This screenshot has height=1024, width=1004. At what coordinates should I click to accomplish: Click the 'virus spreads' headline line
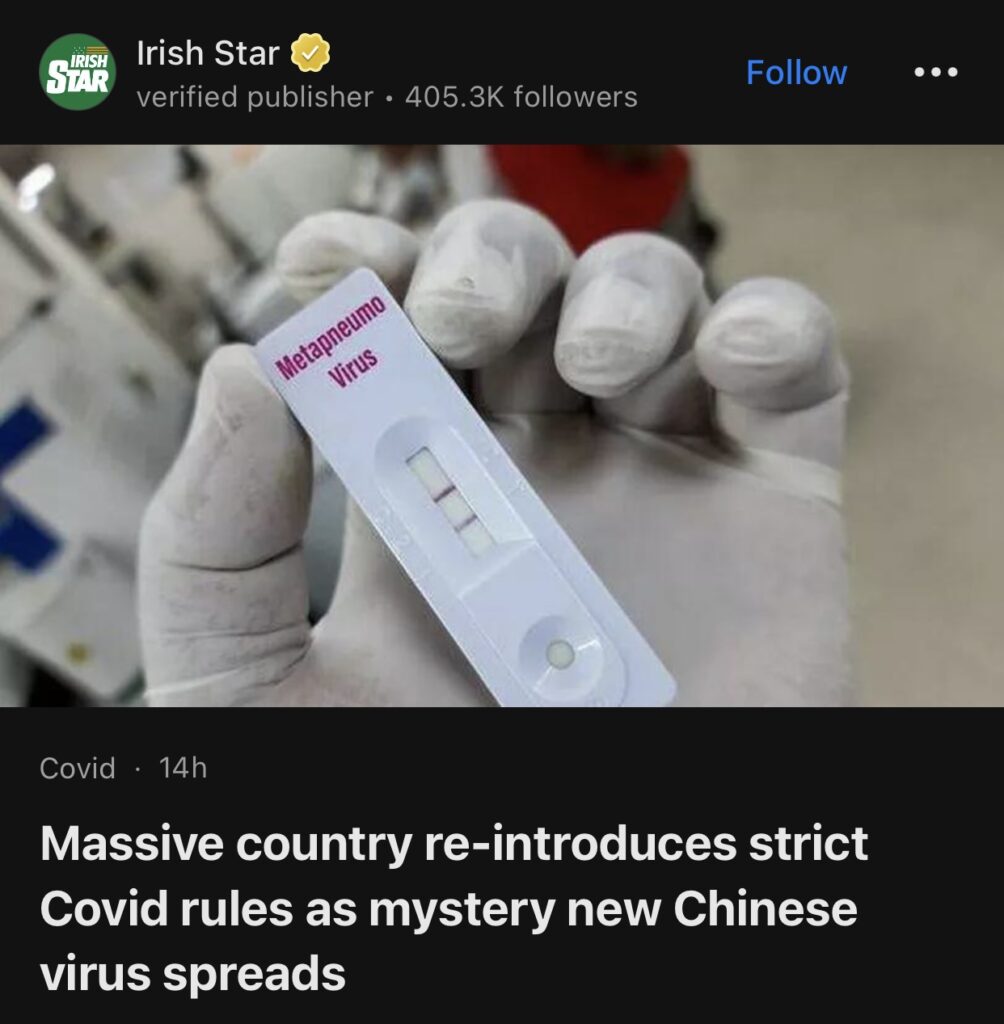(x=193, y=974)
